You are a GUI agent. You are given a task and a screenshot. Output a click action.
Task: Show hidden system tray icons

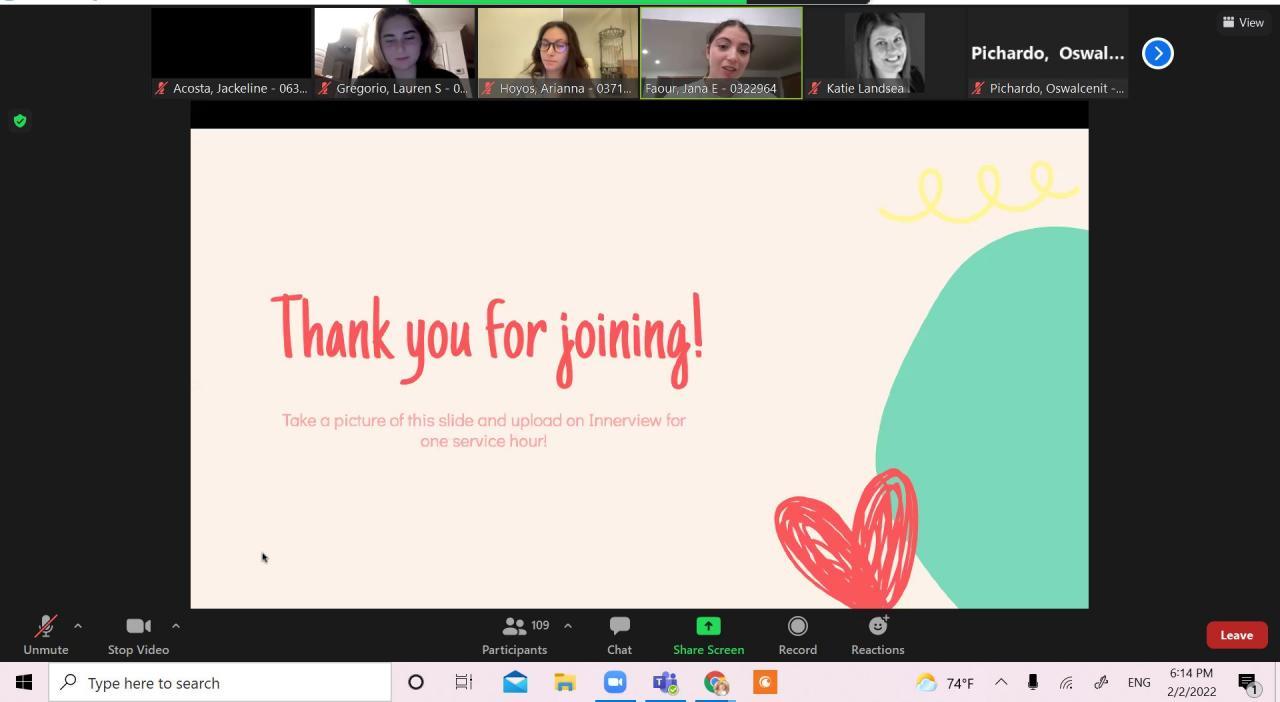point(1001,683)
